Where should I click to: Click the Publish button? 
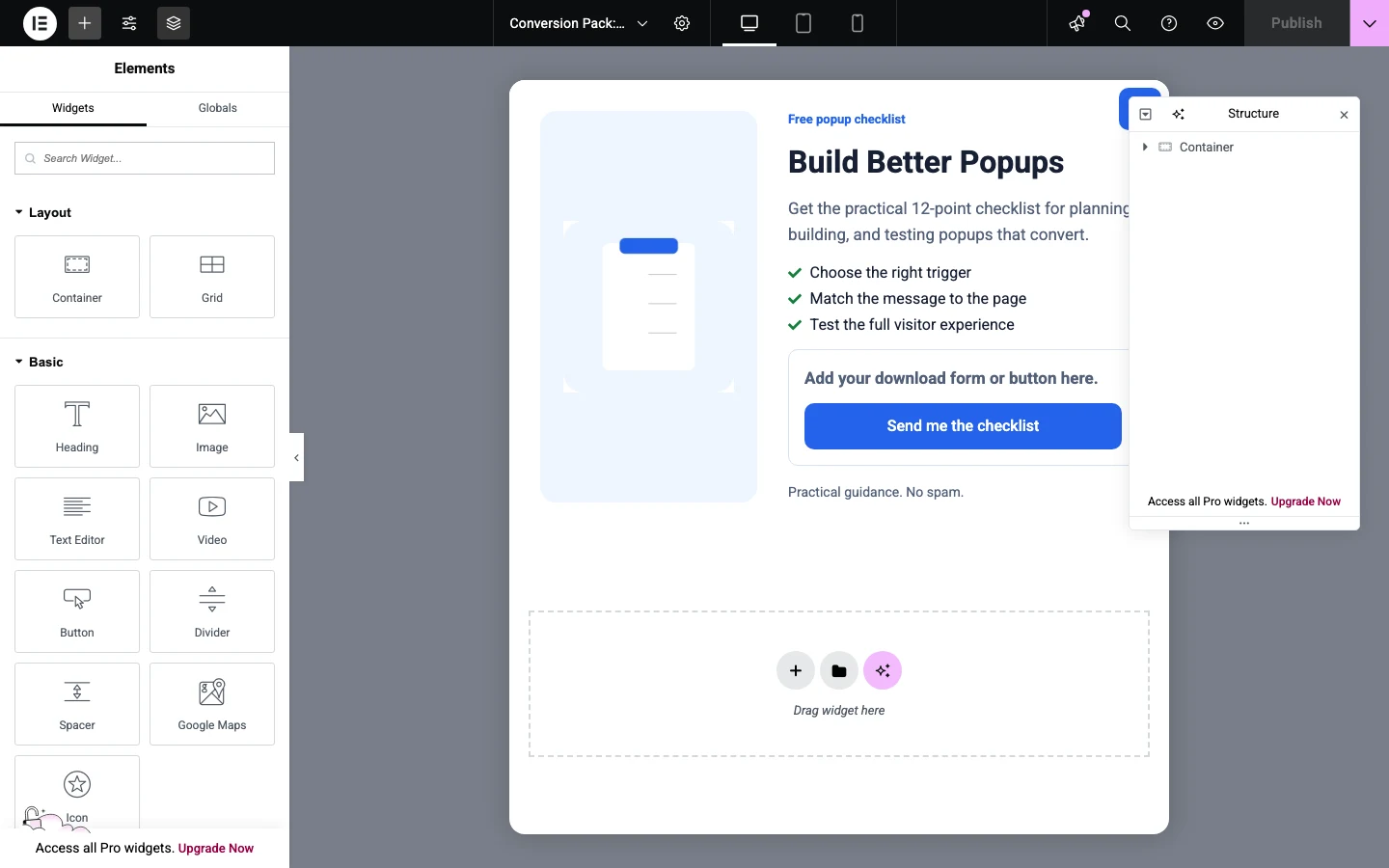click(1296, 23)
